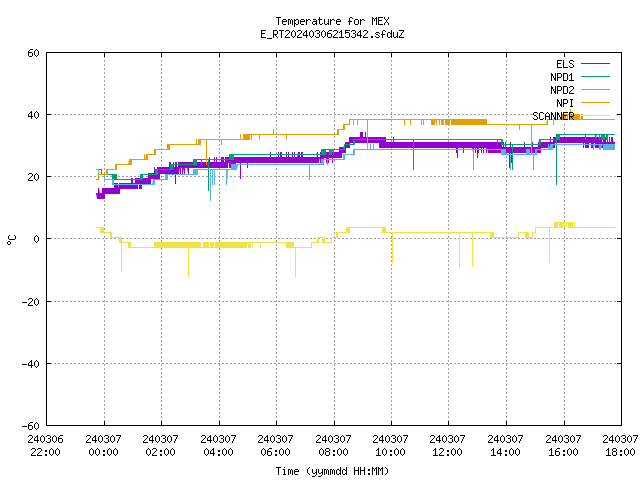Image resolution: width=640 pixels, height=480 pixels.
Task: Click the axis title 'Time (yymmdd HH:MM)'
Action: pos(332,471)
